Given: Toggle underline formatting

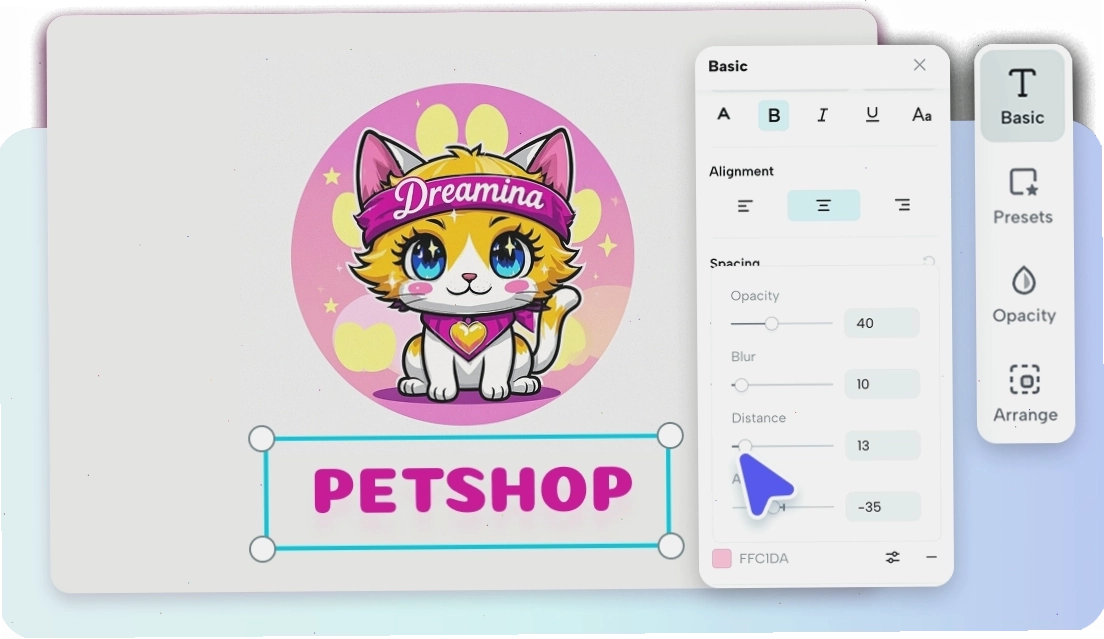Looking at the screenshot, I should [872, 114].
